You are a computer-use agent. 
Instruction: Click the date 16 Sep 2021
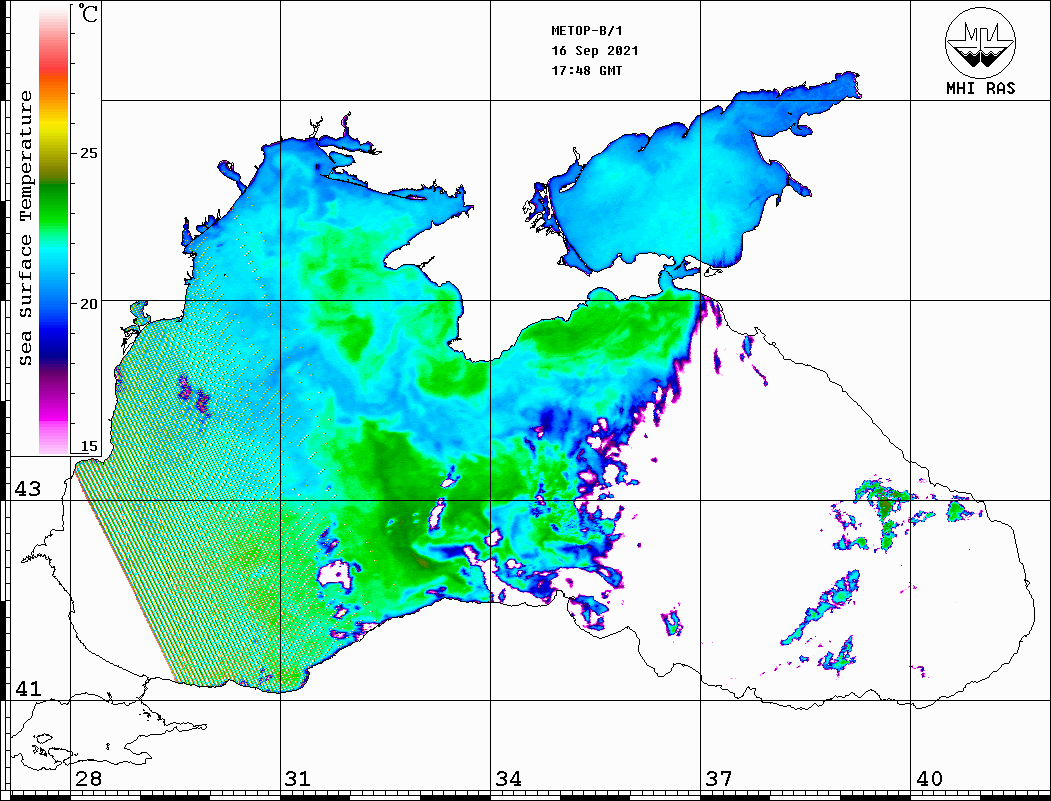[595, 51]
